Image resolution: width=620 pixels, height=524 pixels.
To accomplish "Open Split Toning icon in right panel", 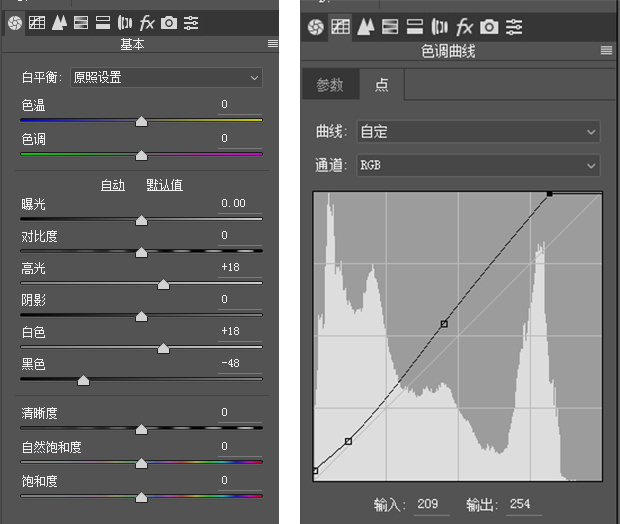I will [415, 27].
